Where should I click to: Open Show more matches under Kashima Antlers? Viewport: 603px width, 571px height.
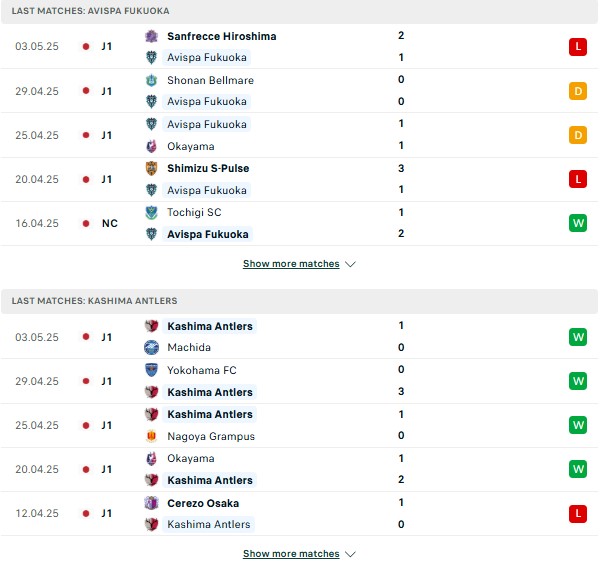point(291,554)
